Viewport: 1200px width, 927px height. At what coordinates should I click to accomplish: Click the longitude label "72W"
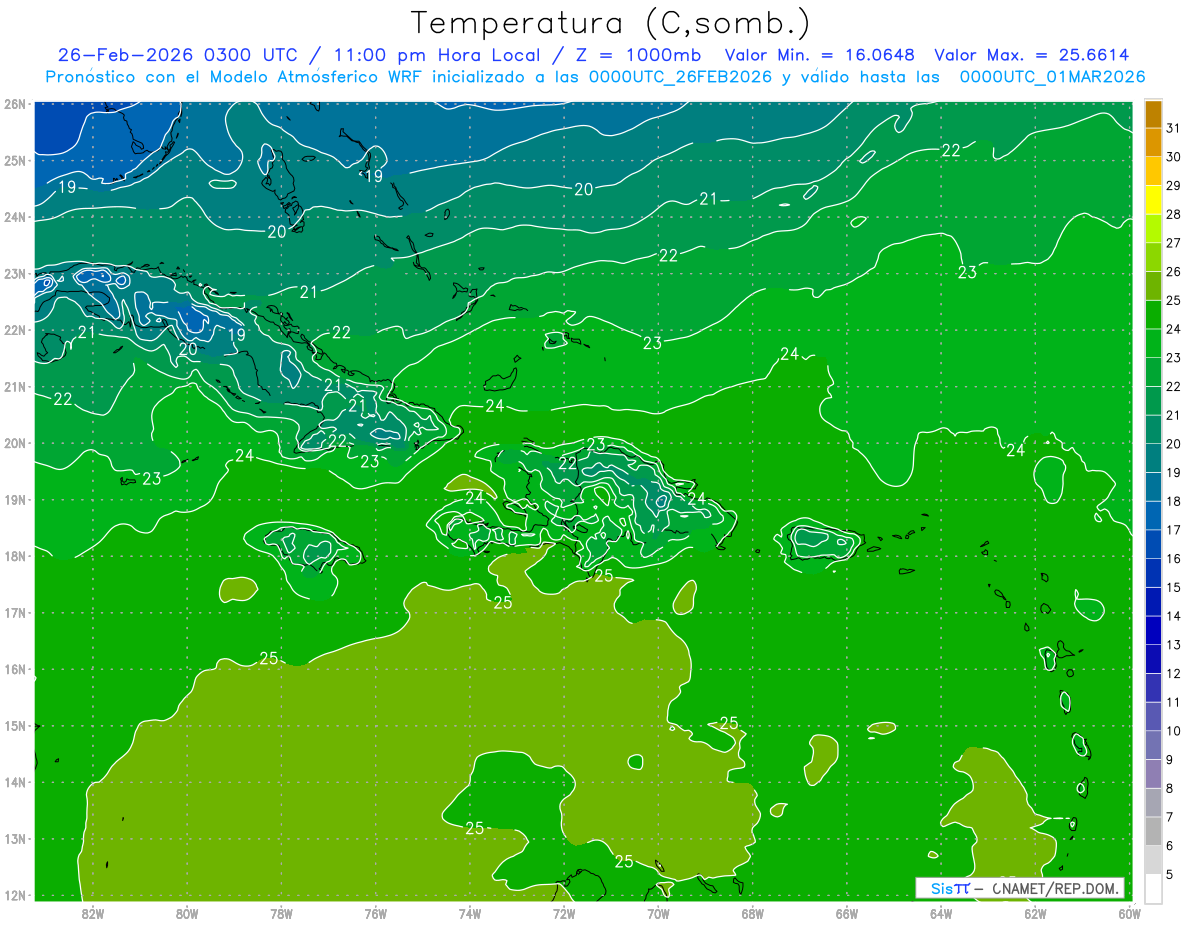[x=564, y=913]
